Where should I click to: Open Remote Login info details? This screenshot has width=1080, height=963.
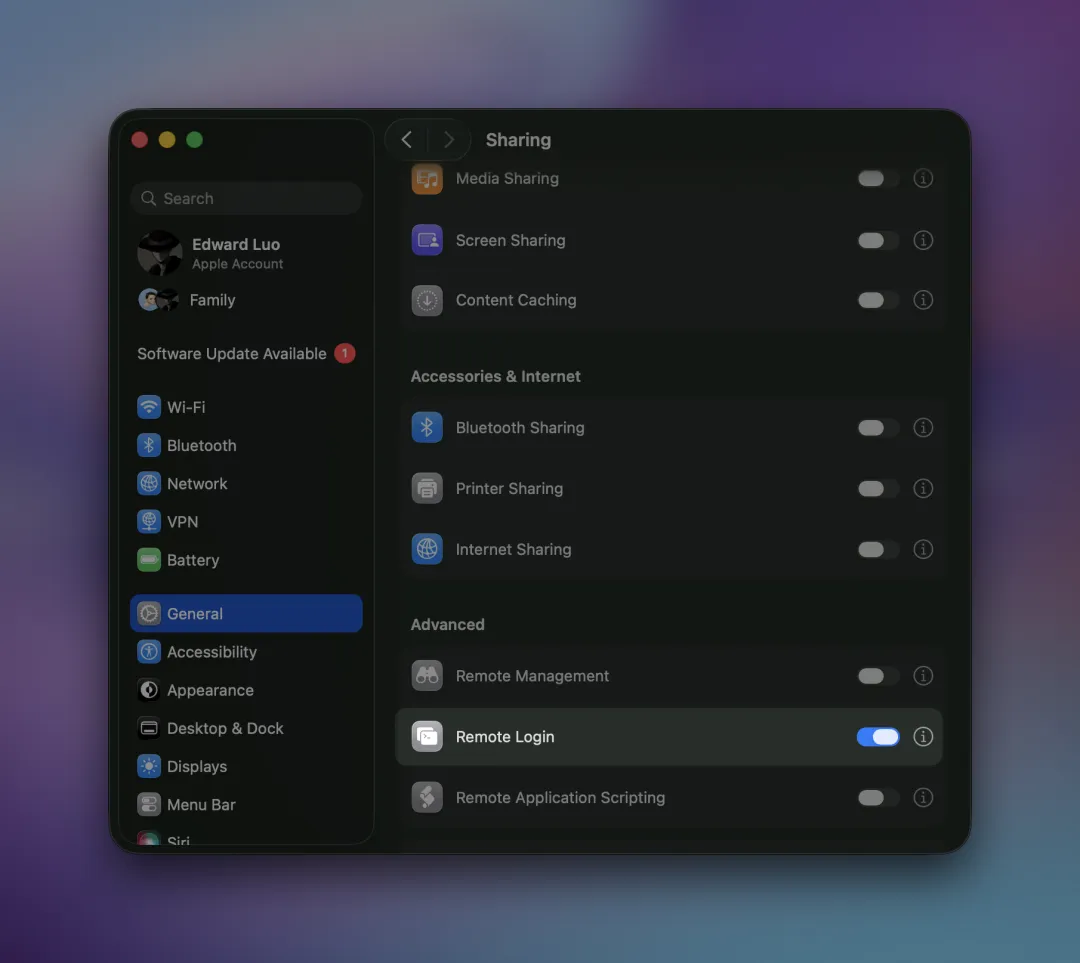click(923, 736)
